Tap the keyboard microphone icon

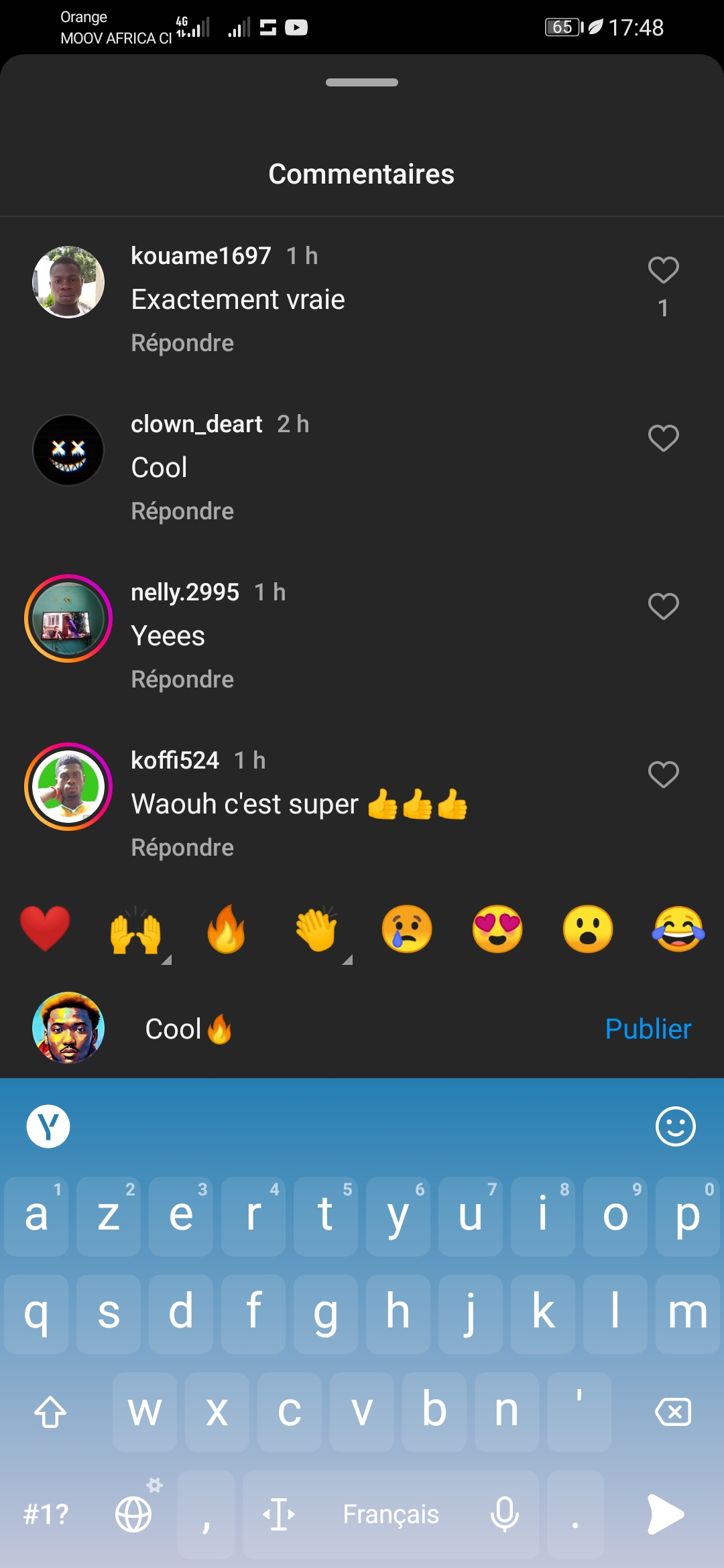(x=504, y=1514)
